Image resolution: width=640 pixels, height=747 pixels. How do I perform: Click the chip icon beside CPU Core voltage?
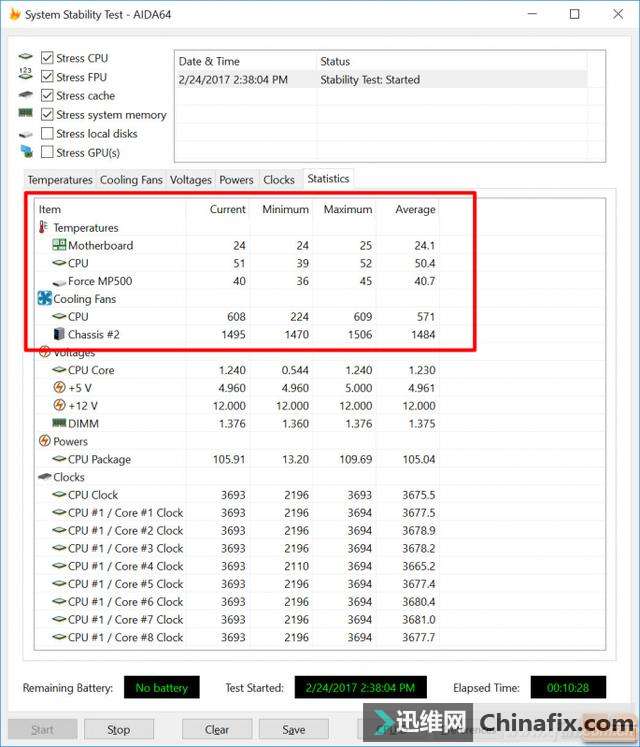[x=59, y=369]
